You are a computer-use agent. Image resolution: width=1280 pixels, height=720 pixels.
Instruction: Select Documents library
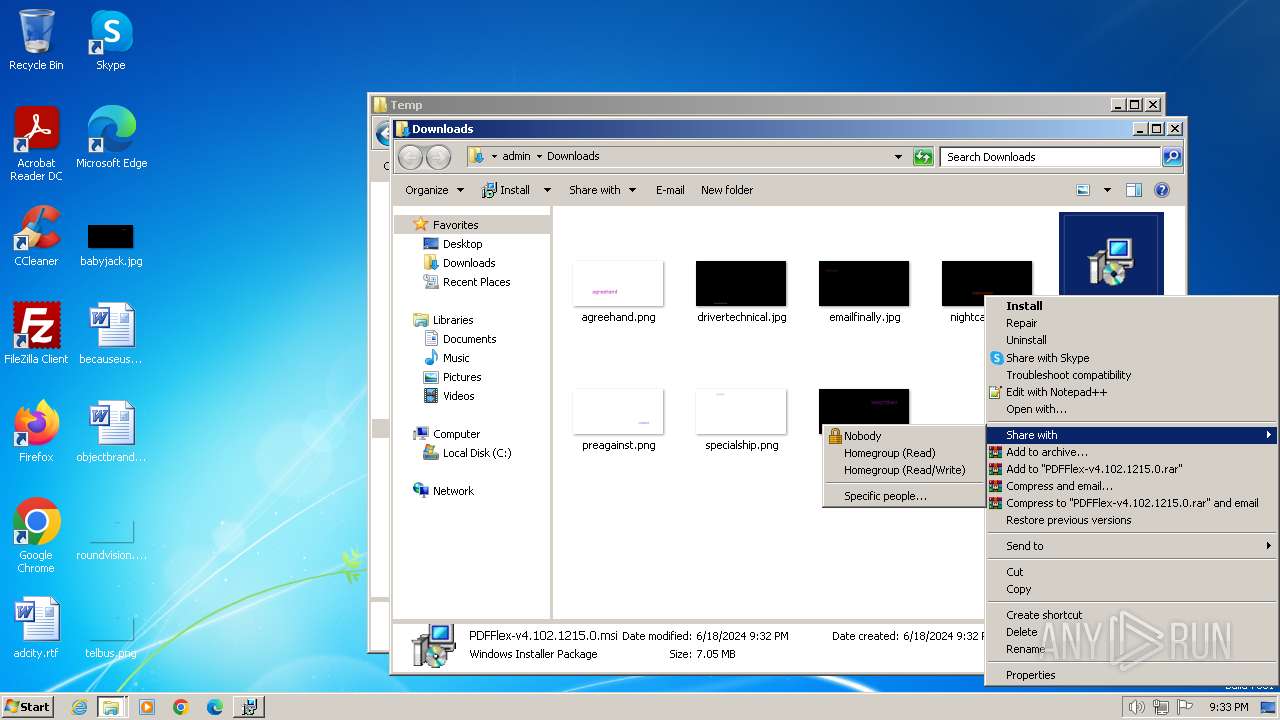[x=469, y=339]
